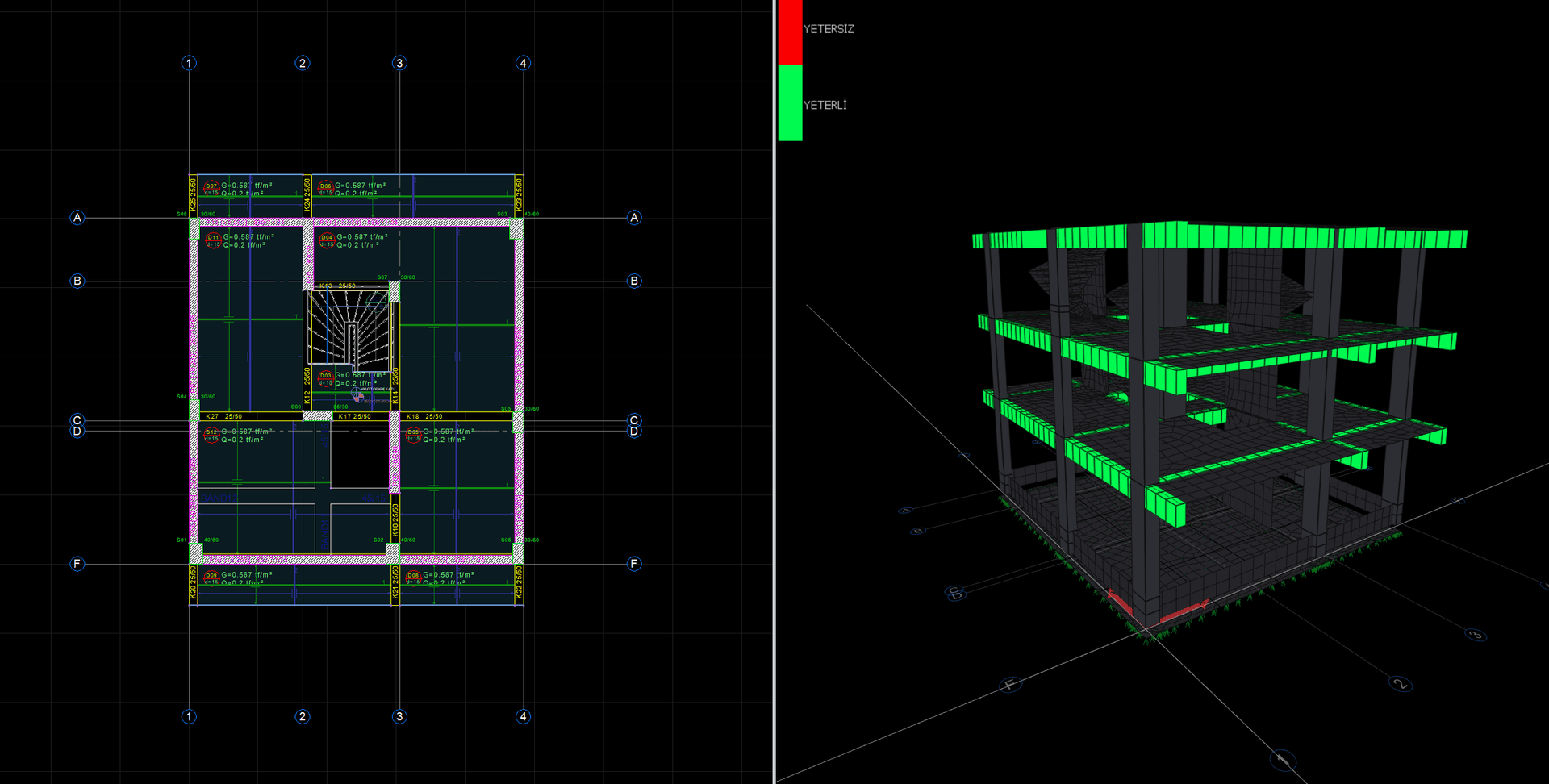Click the green YETERLİ legend color block
This screenshot has height=784, width=1549.
tap(790, 102)
